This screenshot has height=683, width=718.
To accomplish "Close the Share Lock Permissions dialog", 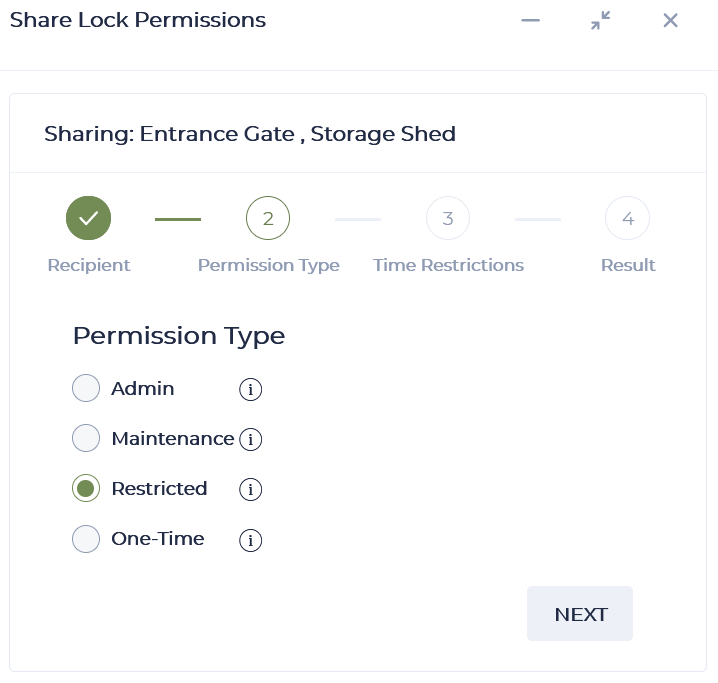I will coord(670,20).
